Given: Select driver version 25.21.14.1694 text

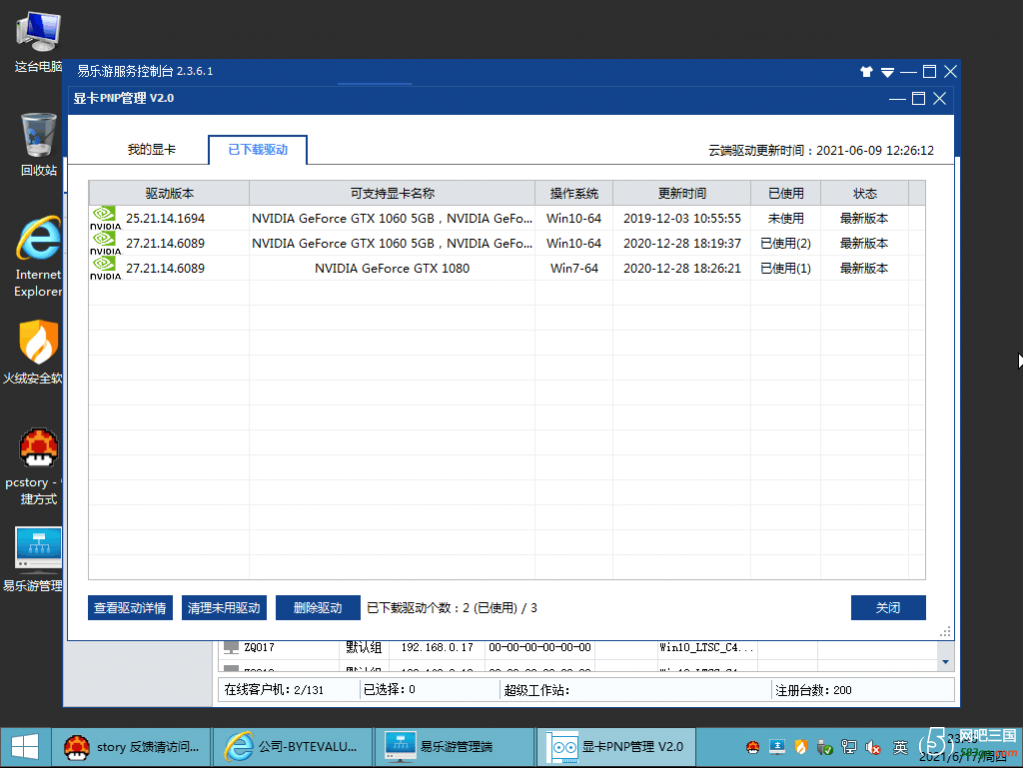Looking at the screenshot, I should click(165, 219).
